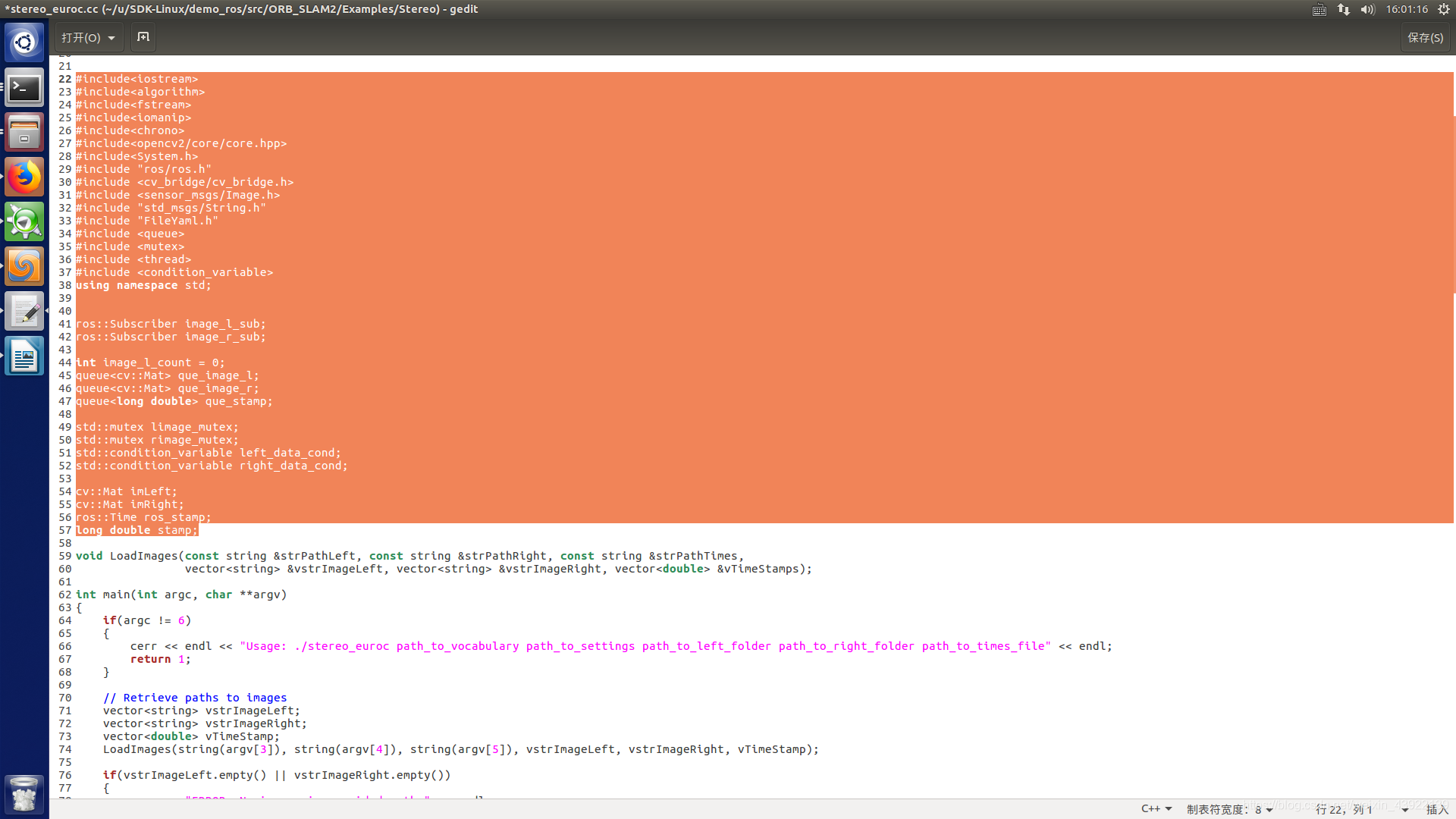The height and width of the screenshot is (819, 1456).
Task: Click the opencv2/core/core.hpp include line
Action: (181, 143)
